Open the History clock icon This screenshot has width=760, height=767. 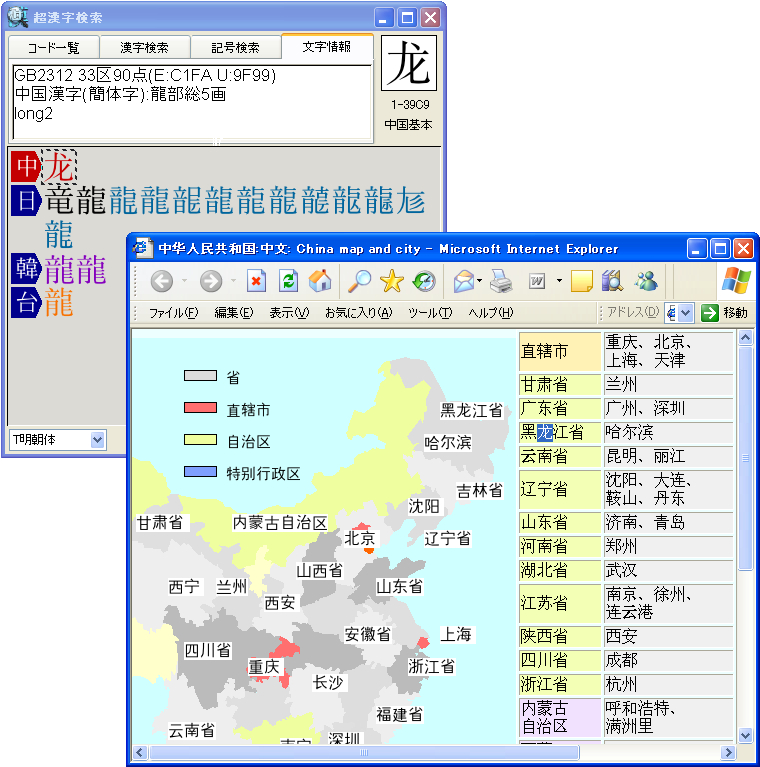coord(424,281)
